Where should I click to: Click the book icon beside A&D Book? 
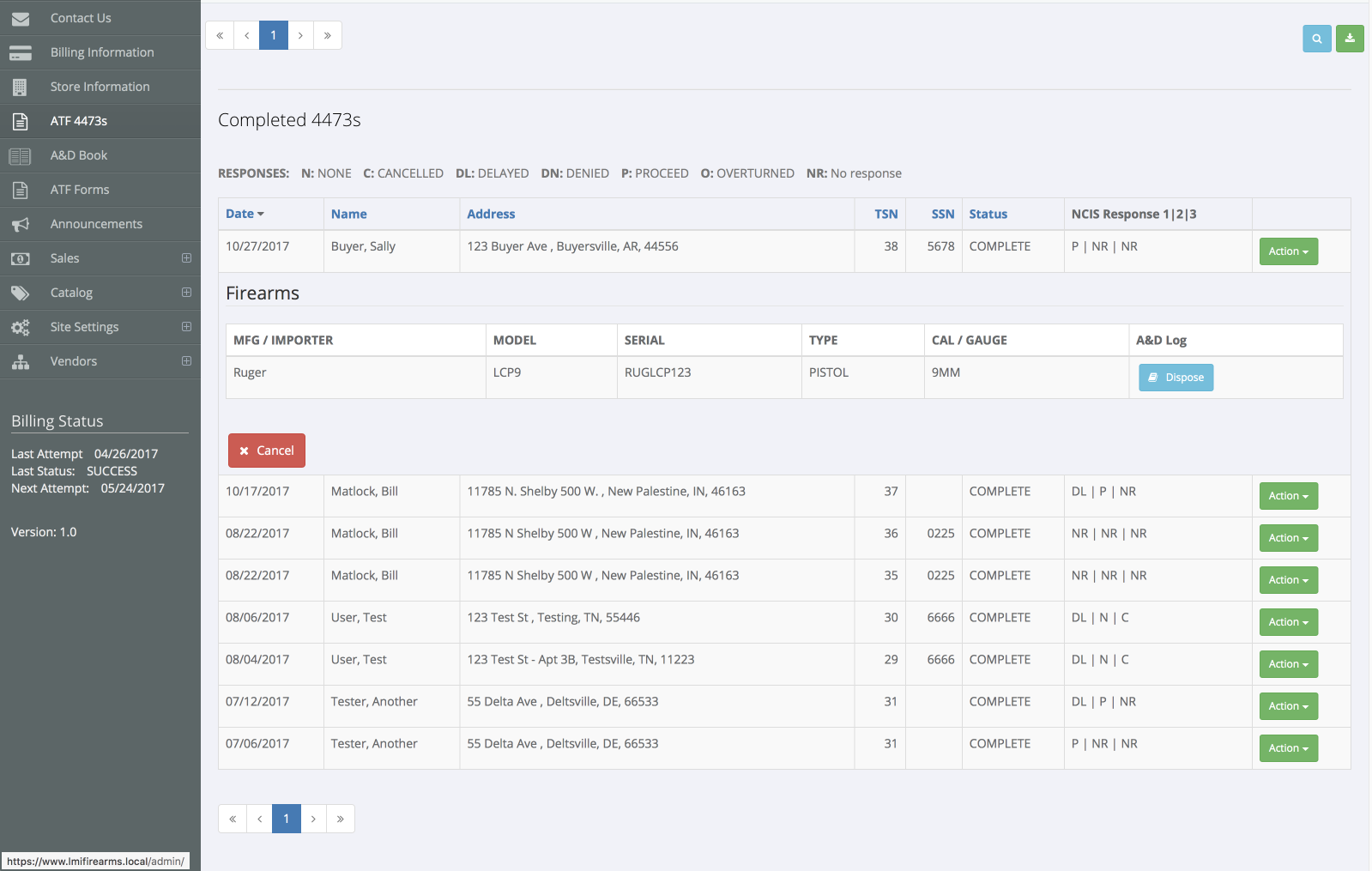point(21,155)
